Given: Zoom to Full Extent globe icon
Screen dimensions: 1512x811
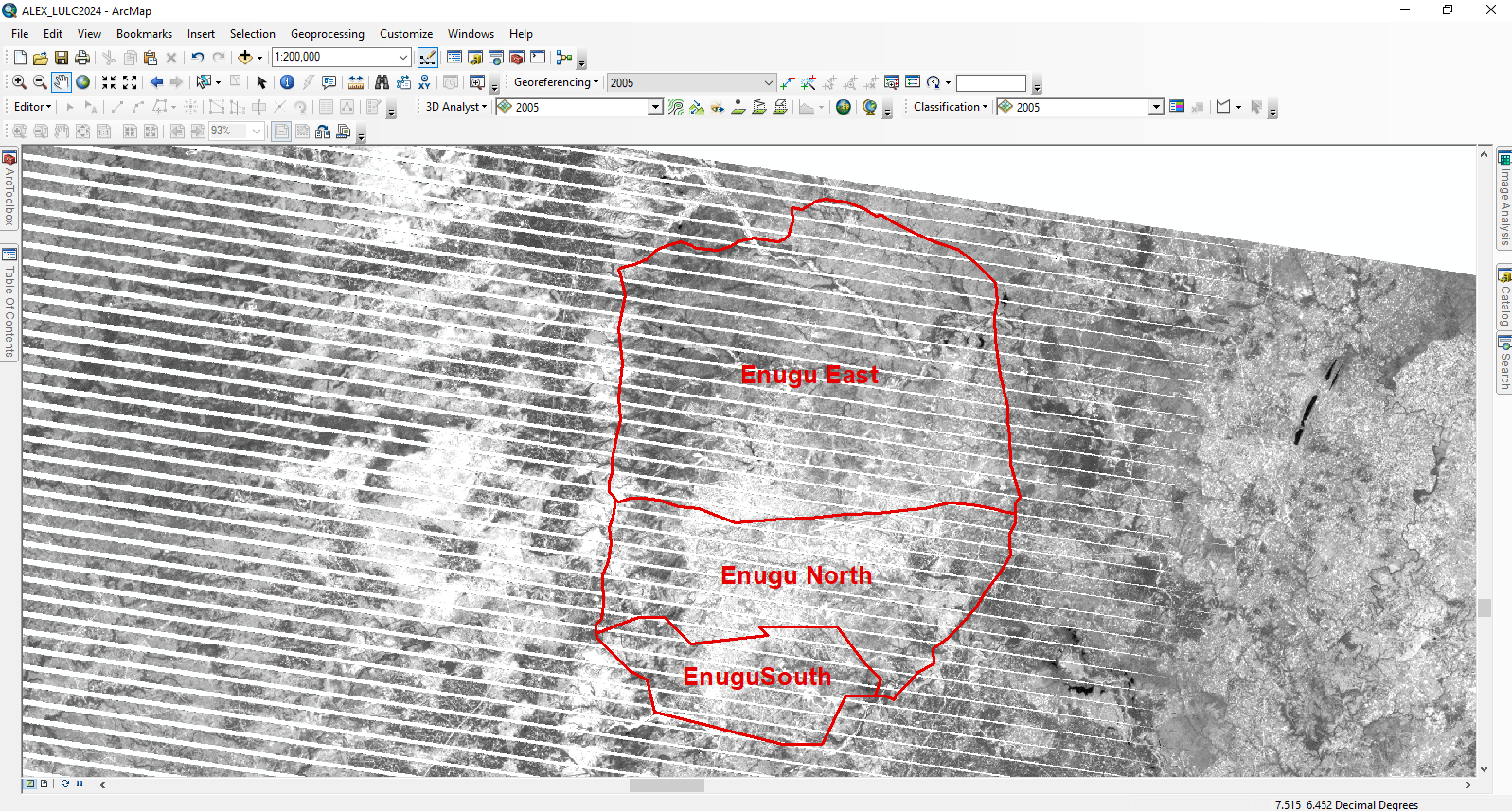Looking at the screenshot, I should coord(83,82).
